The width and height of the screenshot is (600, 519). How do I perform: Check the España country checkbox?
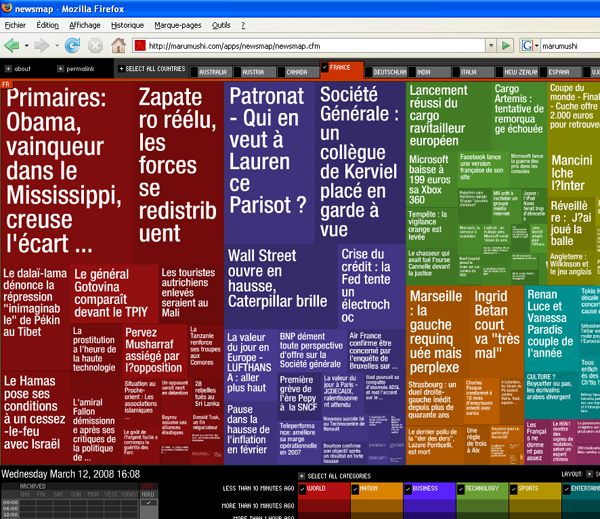(543, 72)
